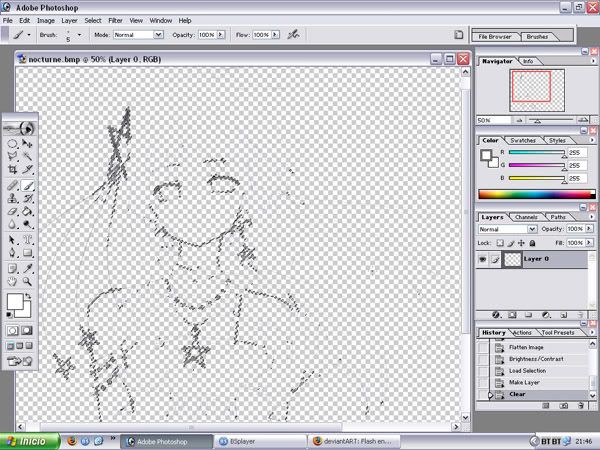Switch to Quick Mask mode

coord(26,330)
